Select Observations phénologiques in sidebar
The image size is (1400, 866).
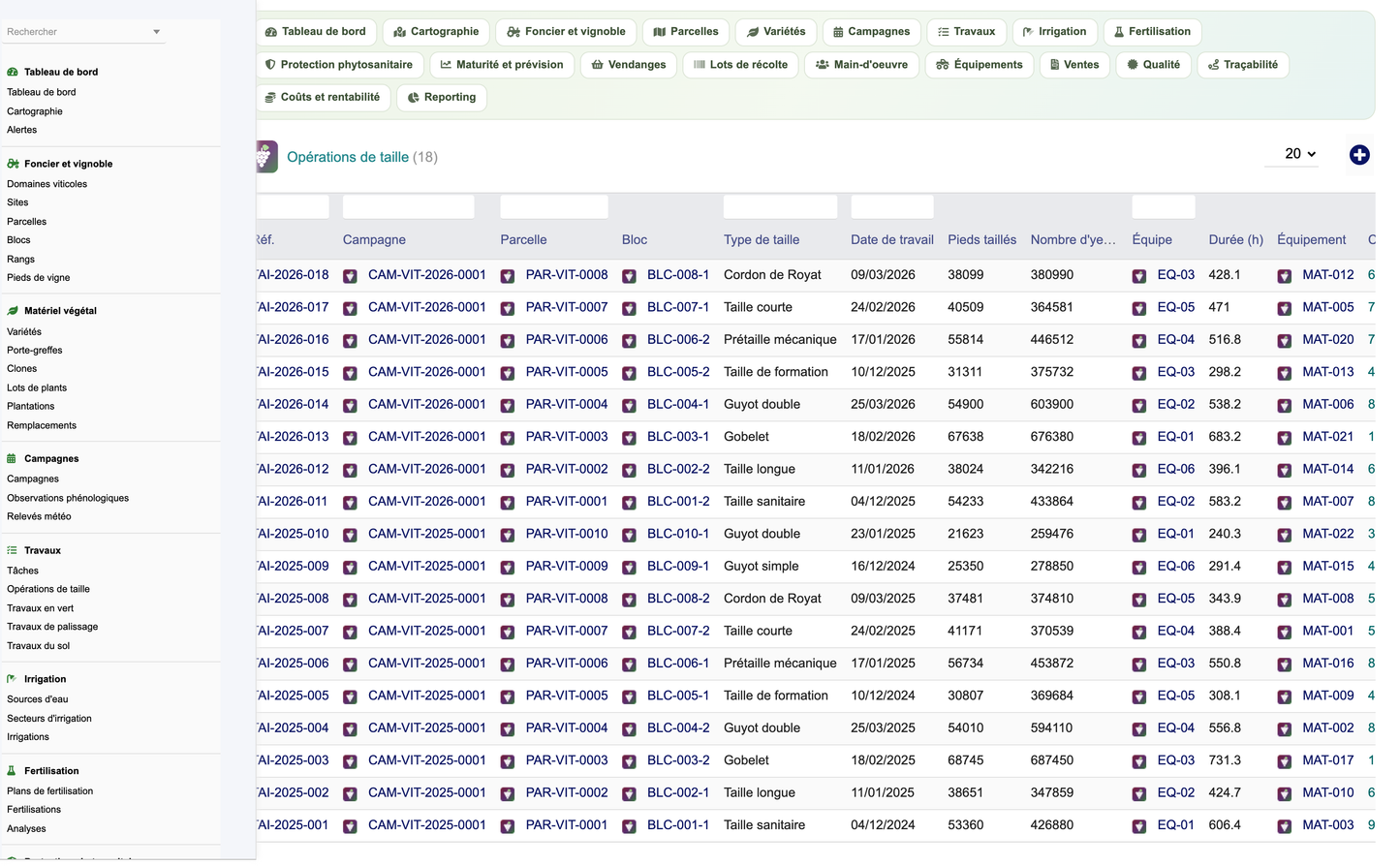[x=68, y=498]
